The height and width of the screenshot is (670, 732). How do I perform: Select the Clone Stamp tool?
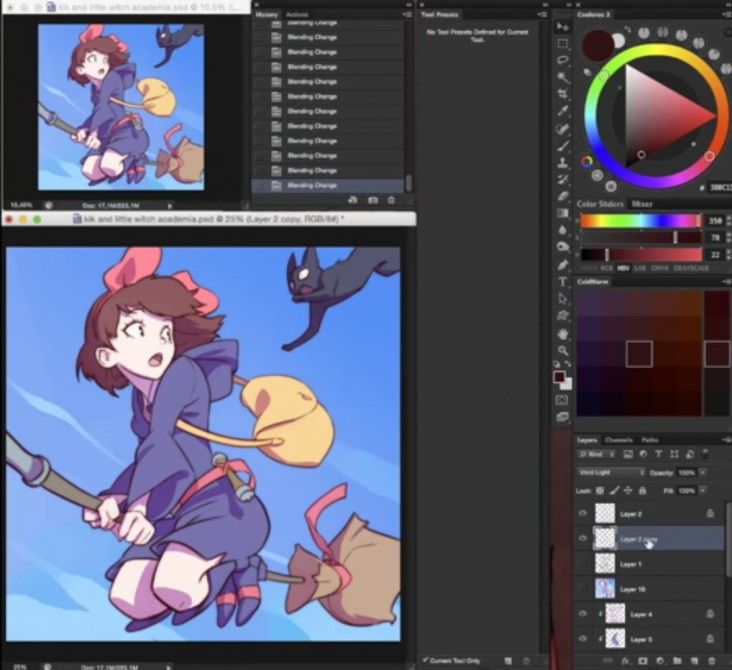[x=563, y=162]
